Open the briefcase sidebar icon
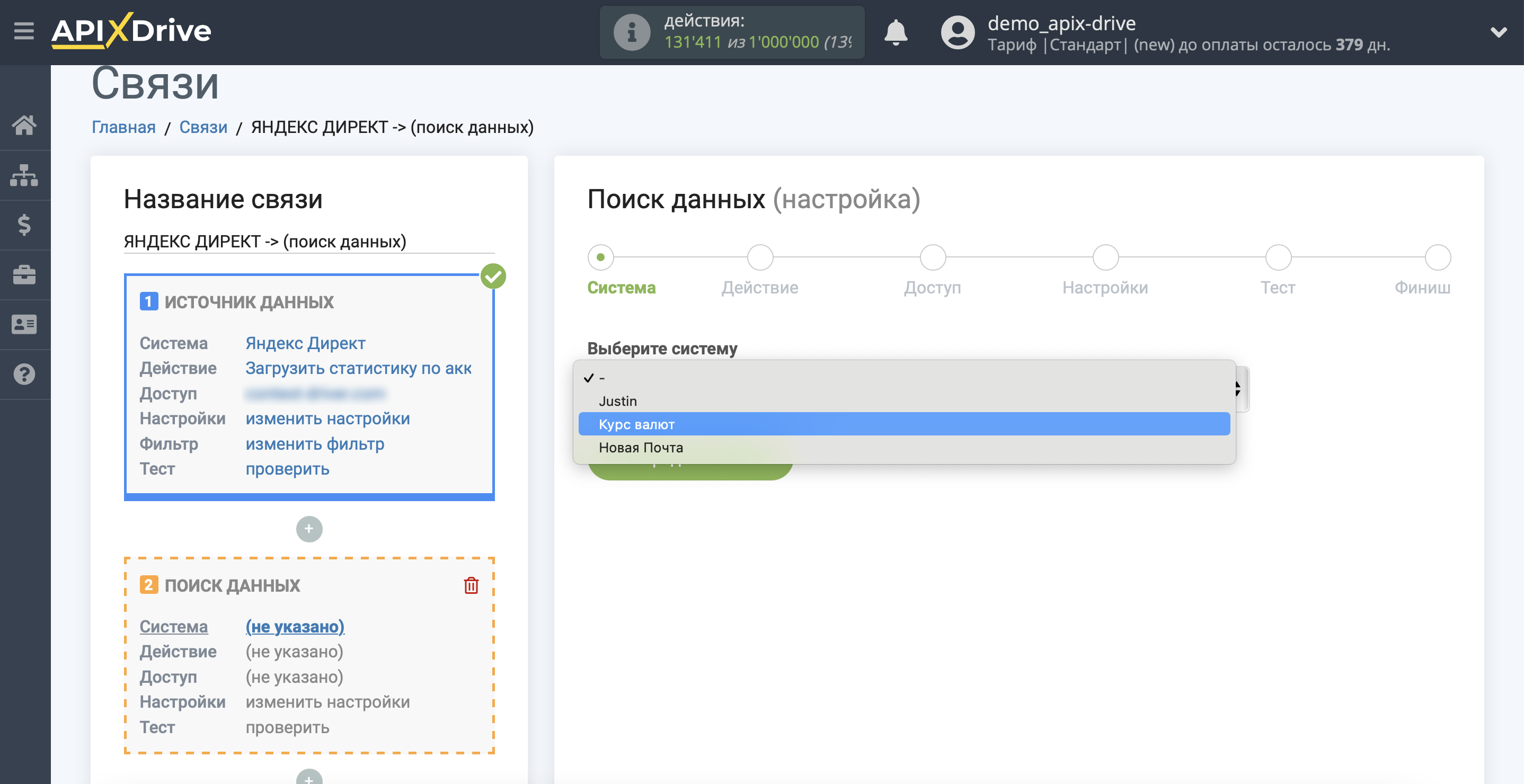The width and height of the screenshot is (1524, 784). pos(24,274)
